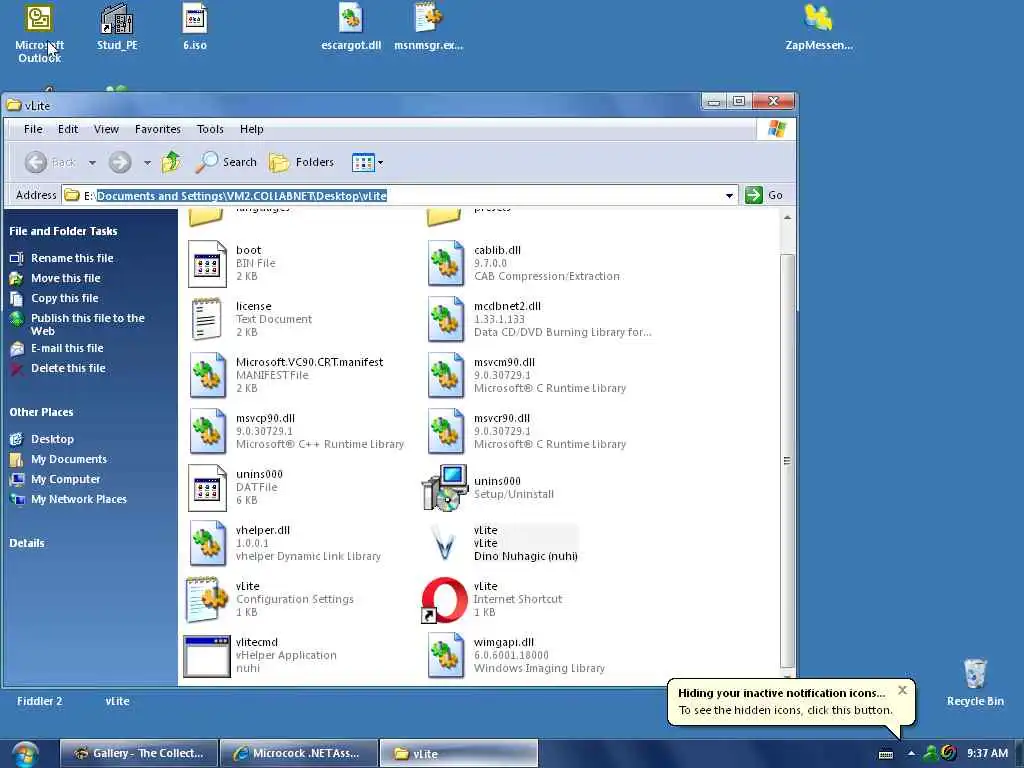Click the Forward navigation arrow
This screenshot has width=1024, height=768.
click(120, 162)
